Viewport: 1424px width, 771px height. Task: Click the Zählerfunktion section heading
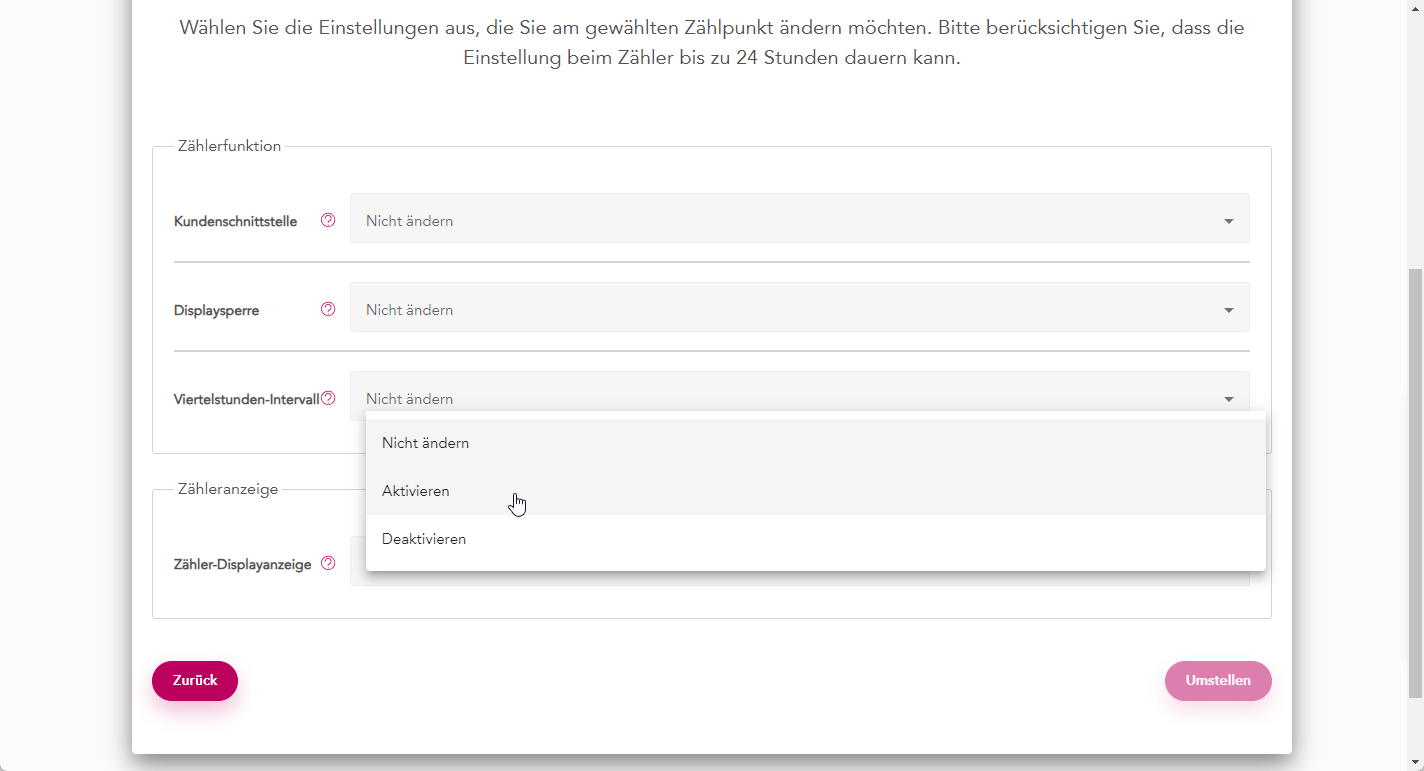(229, 146)
